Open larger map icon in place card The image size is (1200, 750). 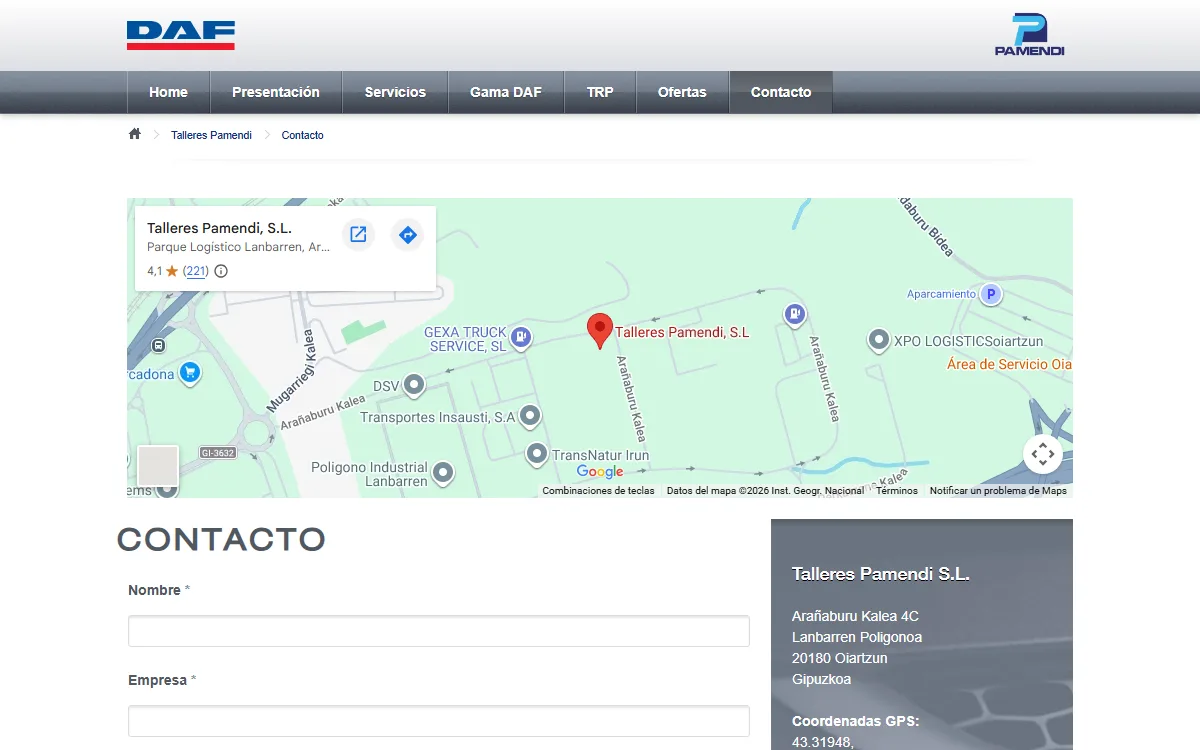tap(358, 235)
